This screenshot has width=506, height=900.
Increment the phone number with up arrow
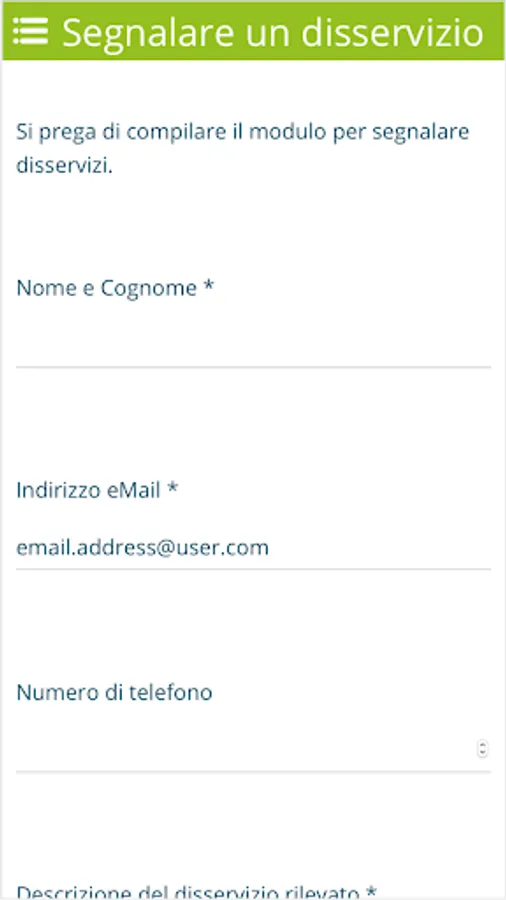[x=482, y=745]
